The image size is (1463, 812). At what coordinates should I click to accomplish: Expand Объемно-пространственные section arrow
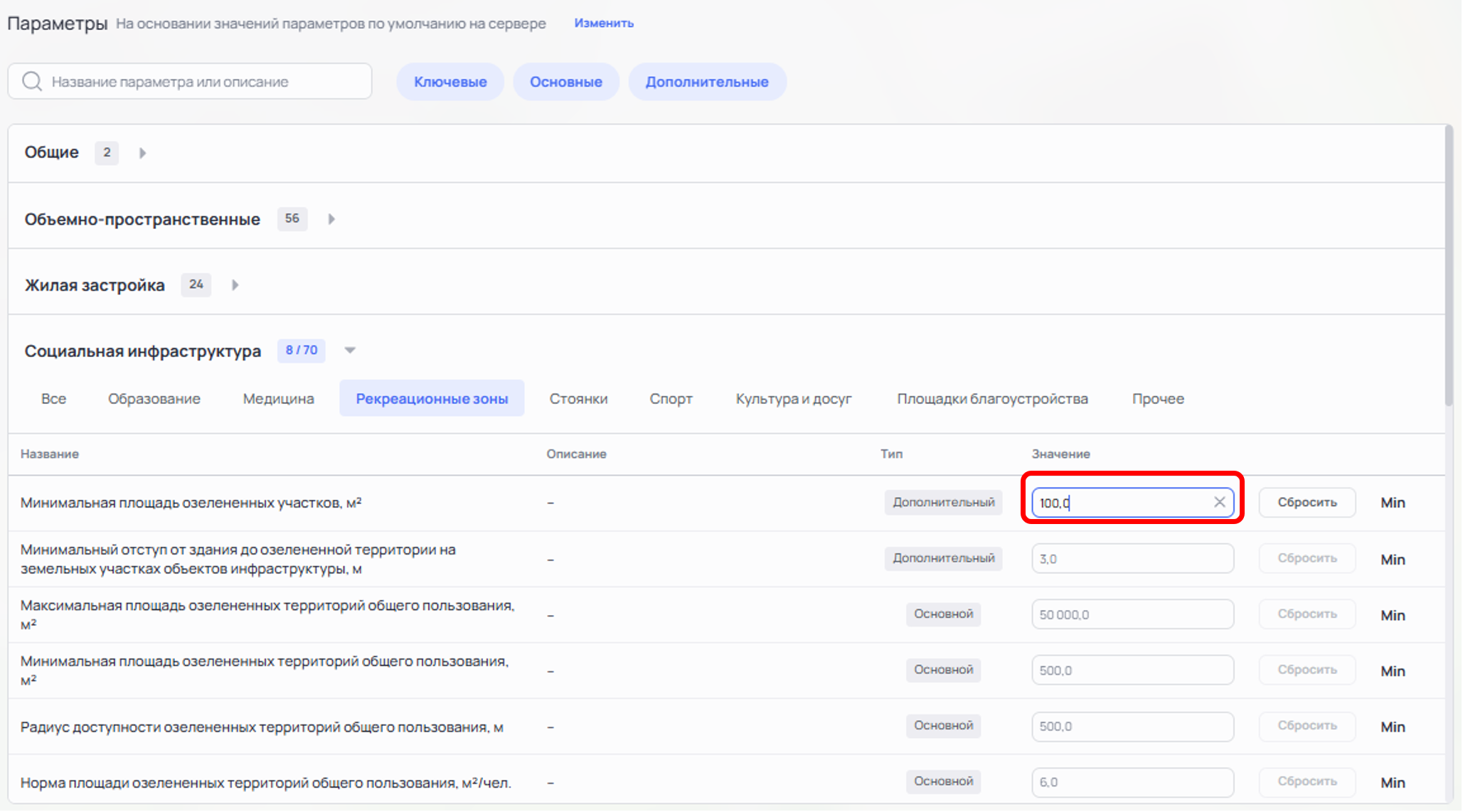[331, 219]
